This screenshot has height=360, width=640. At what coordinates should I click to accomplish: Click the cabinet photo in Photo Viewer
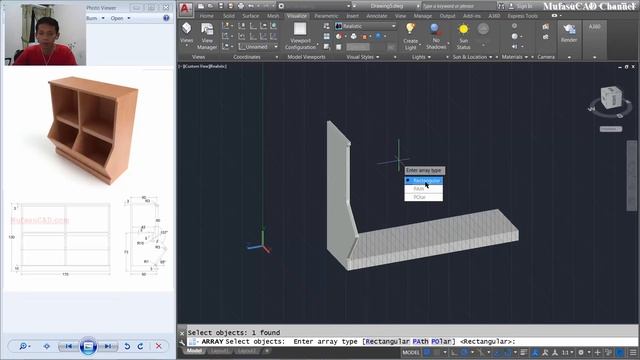click(x=93, y=131)
